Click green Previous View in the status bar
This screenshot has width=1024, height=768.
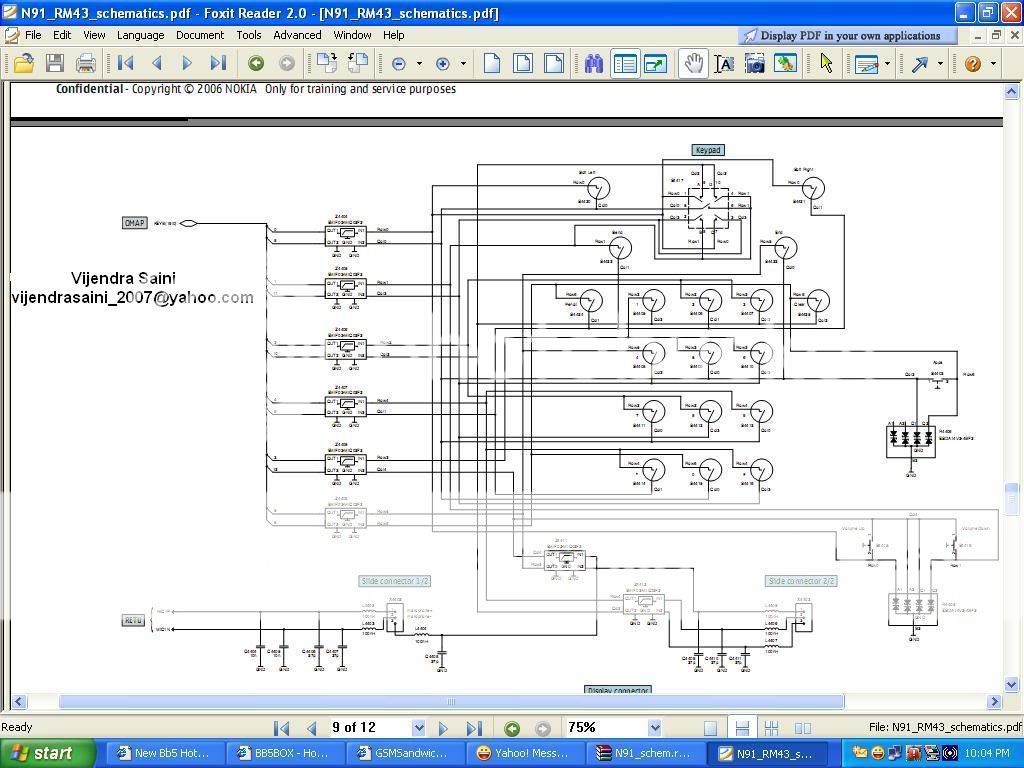512,728
